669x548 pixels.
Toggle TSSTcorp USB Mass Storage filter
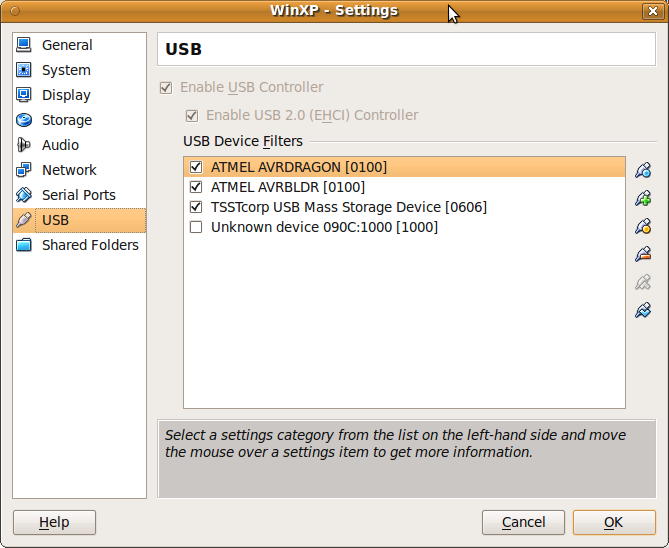click(196, 207)
